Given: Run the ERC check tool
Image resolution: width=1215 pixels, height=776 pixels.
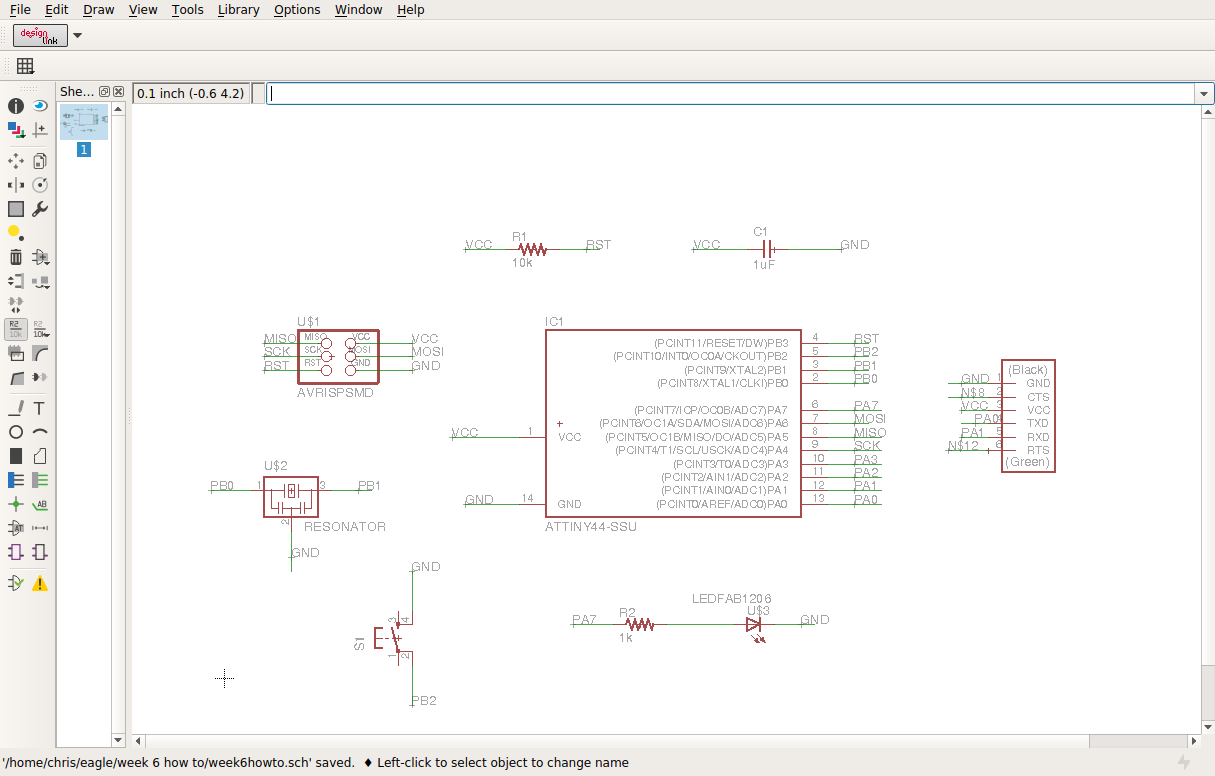Looking at the screenshot, I should [16, 583].
